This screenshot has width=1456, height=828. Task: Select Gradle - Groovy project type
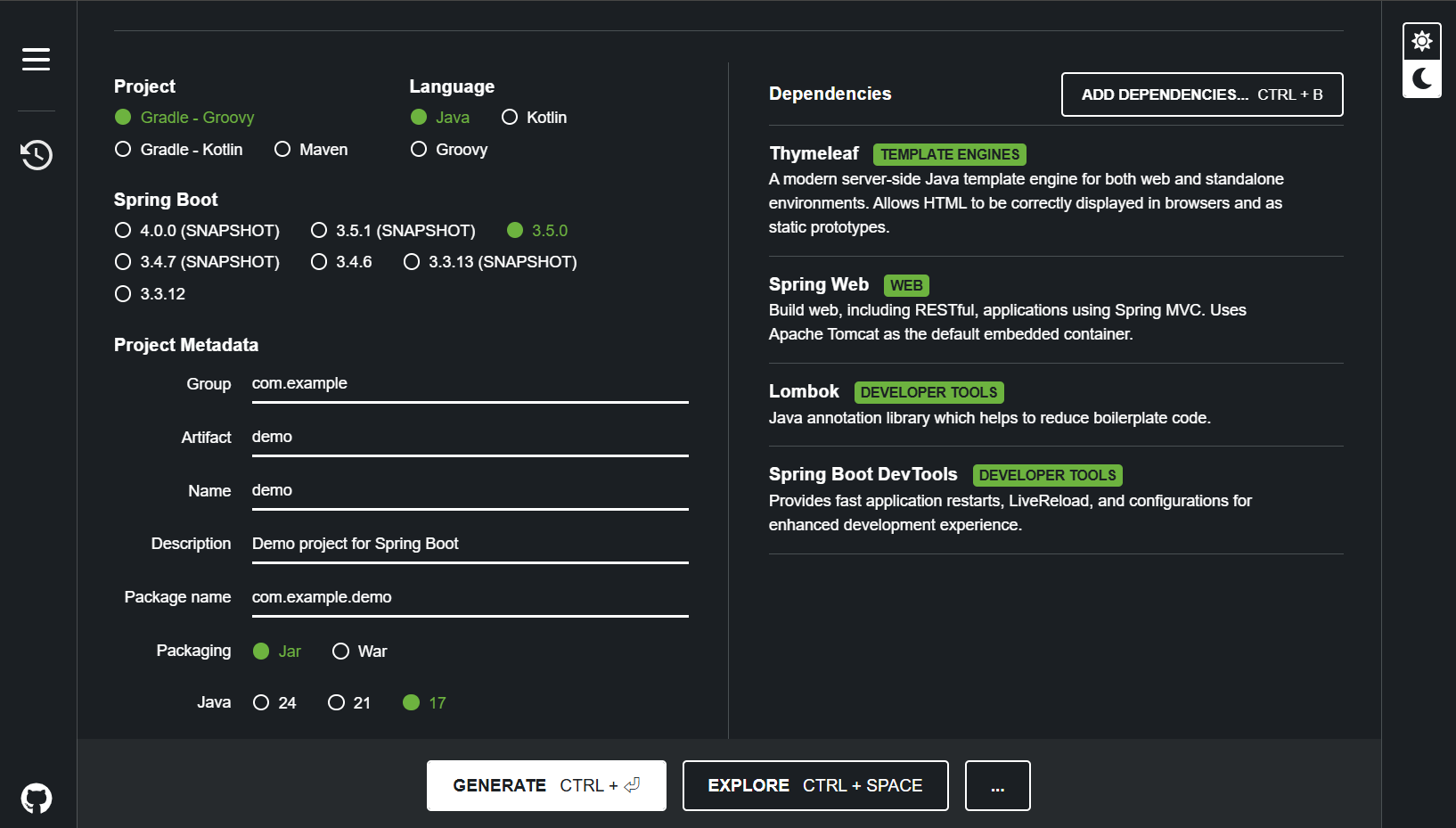pos(184,118)
